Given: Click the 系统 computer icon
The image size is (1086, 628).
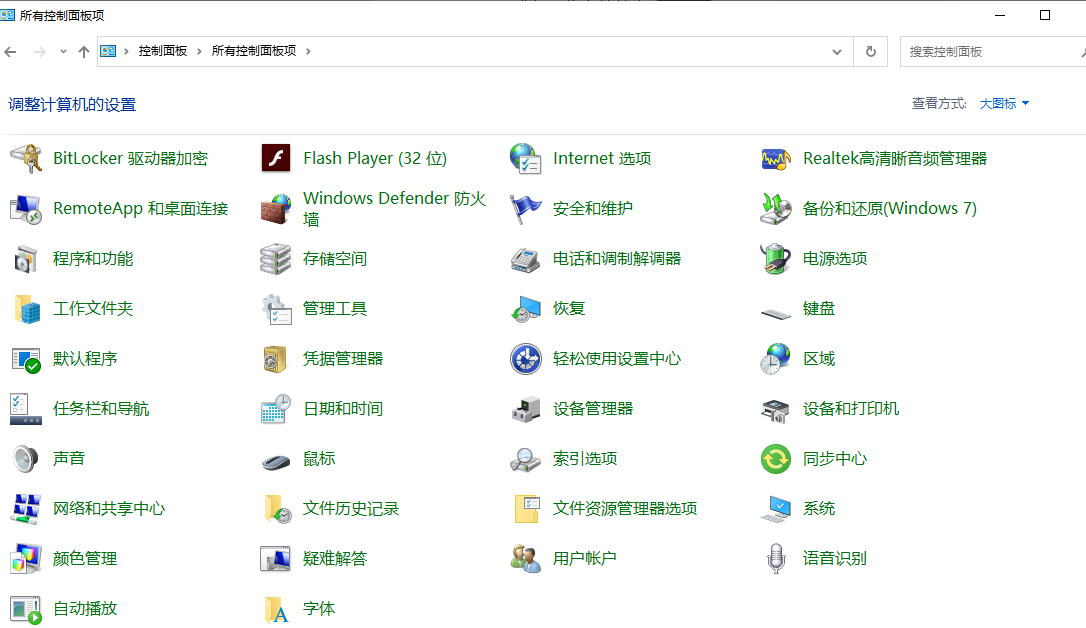Looking at the screenshot, I should coord(776,509).
